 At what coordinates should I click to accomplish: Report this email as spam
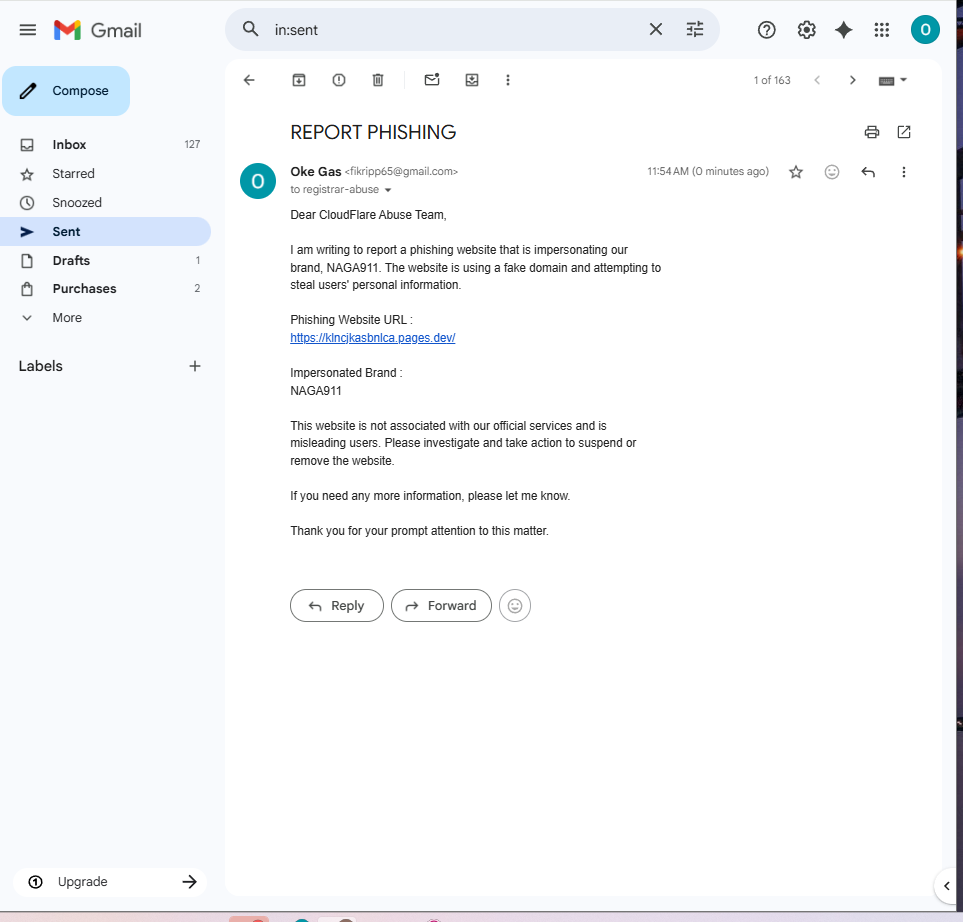(339, 80)
